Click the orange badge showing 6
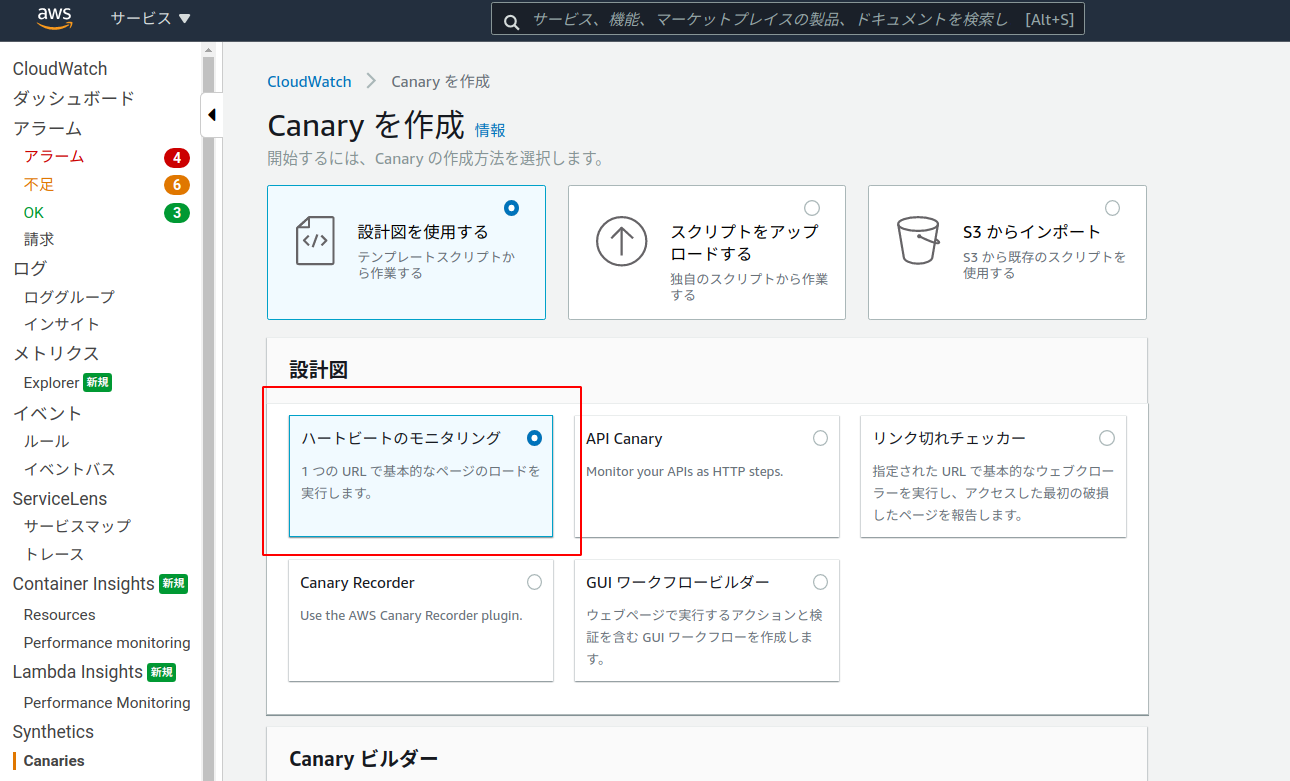Viewport: 1290px width, 781px height. coord(177,185)
